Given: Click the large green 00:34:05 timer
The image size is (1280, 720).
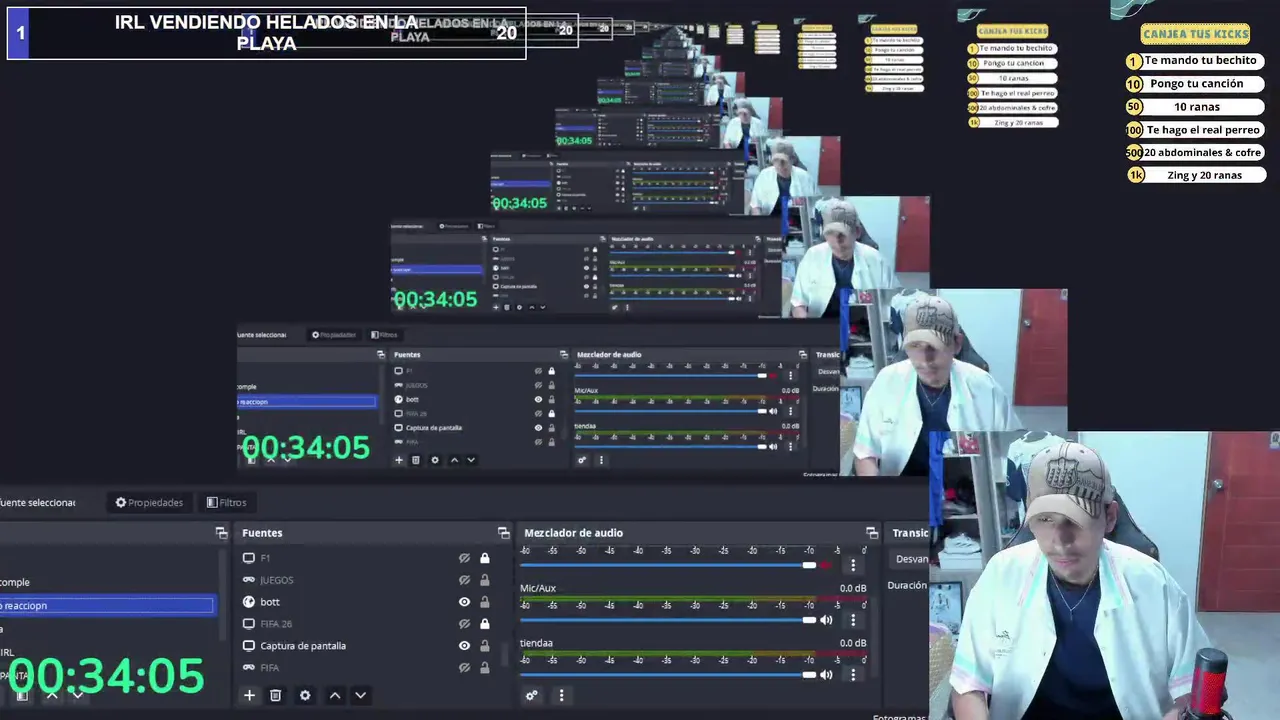Looking at the screenshot, I should tap(107, 676).
